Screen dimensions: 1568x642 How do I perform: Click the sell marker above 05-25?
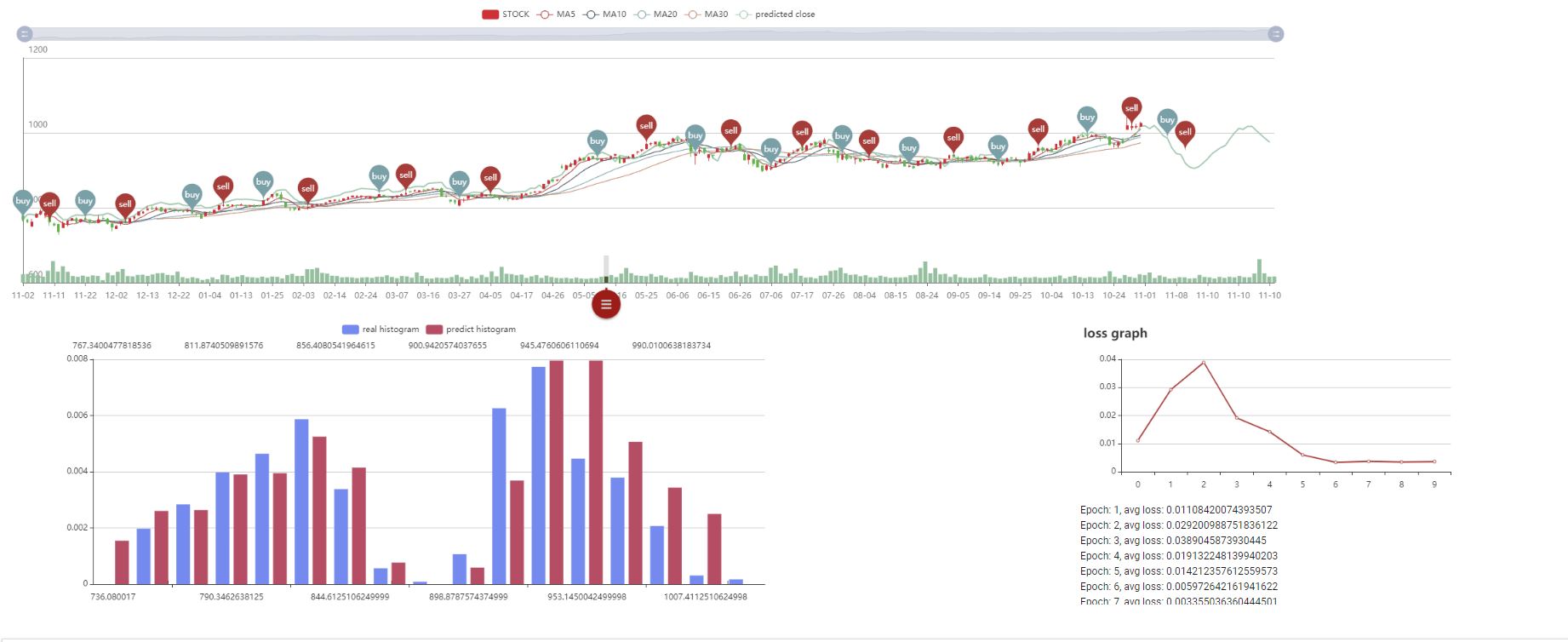646,126
